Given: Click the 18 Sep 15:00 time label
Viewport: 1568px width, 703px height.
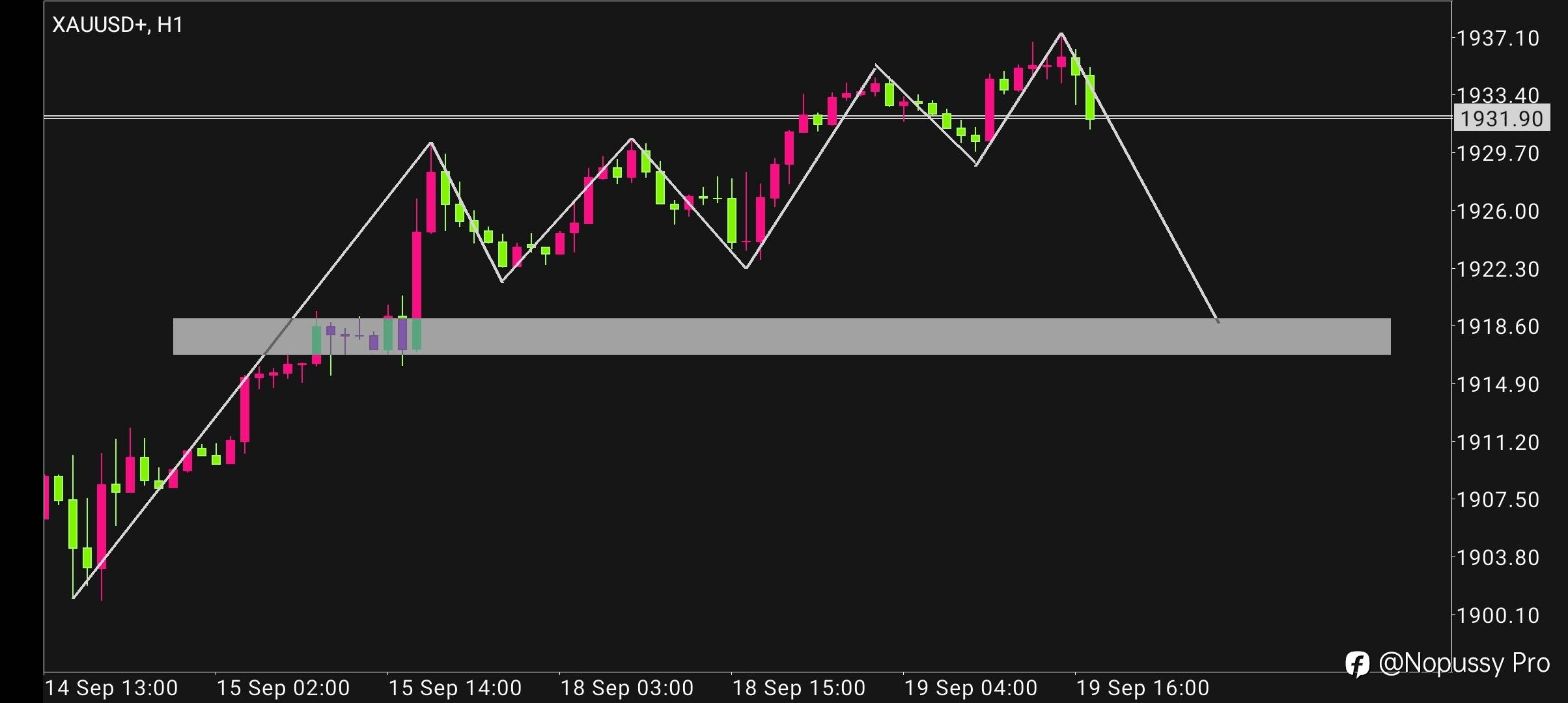Looking at the screenshot, I should (799, 688).
